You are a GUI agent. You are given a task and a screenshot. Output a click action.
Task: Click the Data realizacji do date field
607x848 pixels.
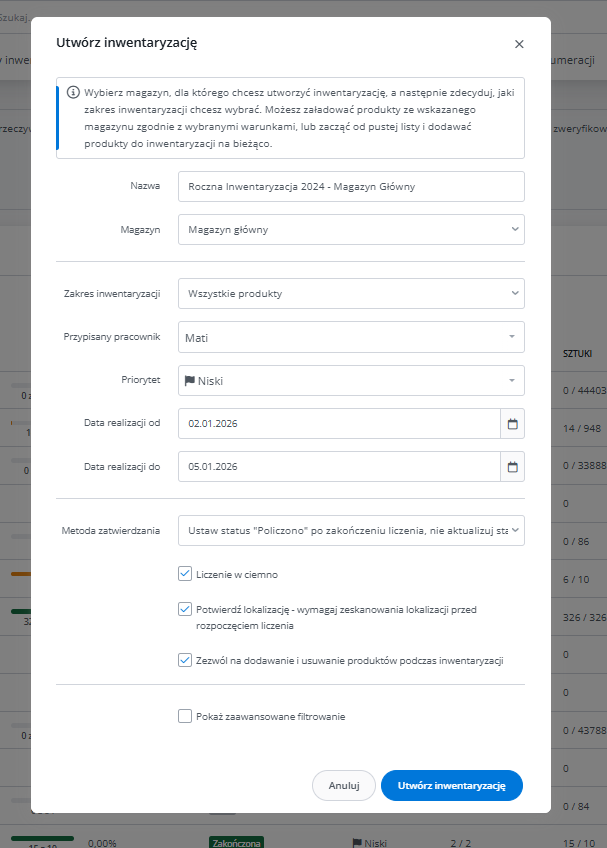[339, 467]
